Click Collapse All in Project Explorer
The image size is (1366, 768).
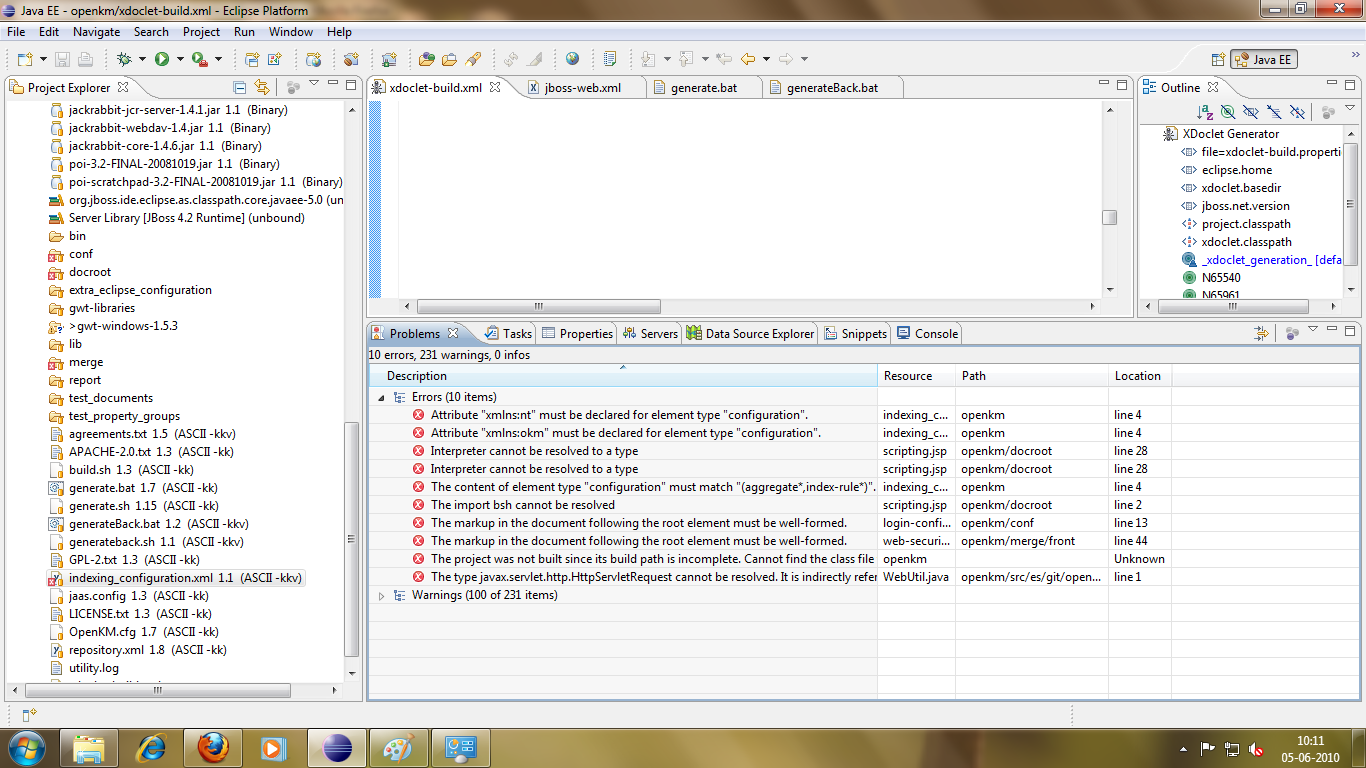coord(240,87)
